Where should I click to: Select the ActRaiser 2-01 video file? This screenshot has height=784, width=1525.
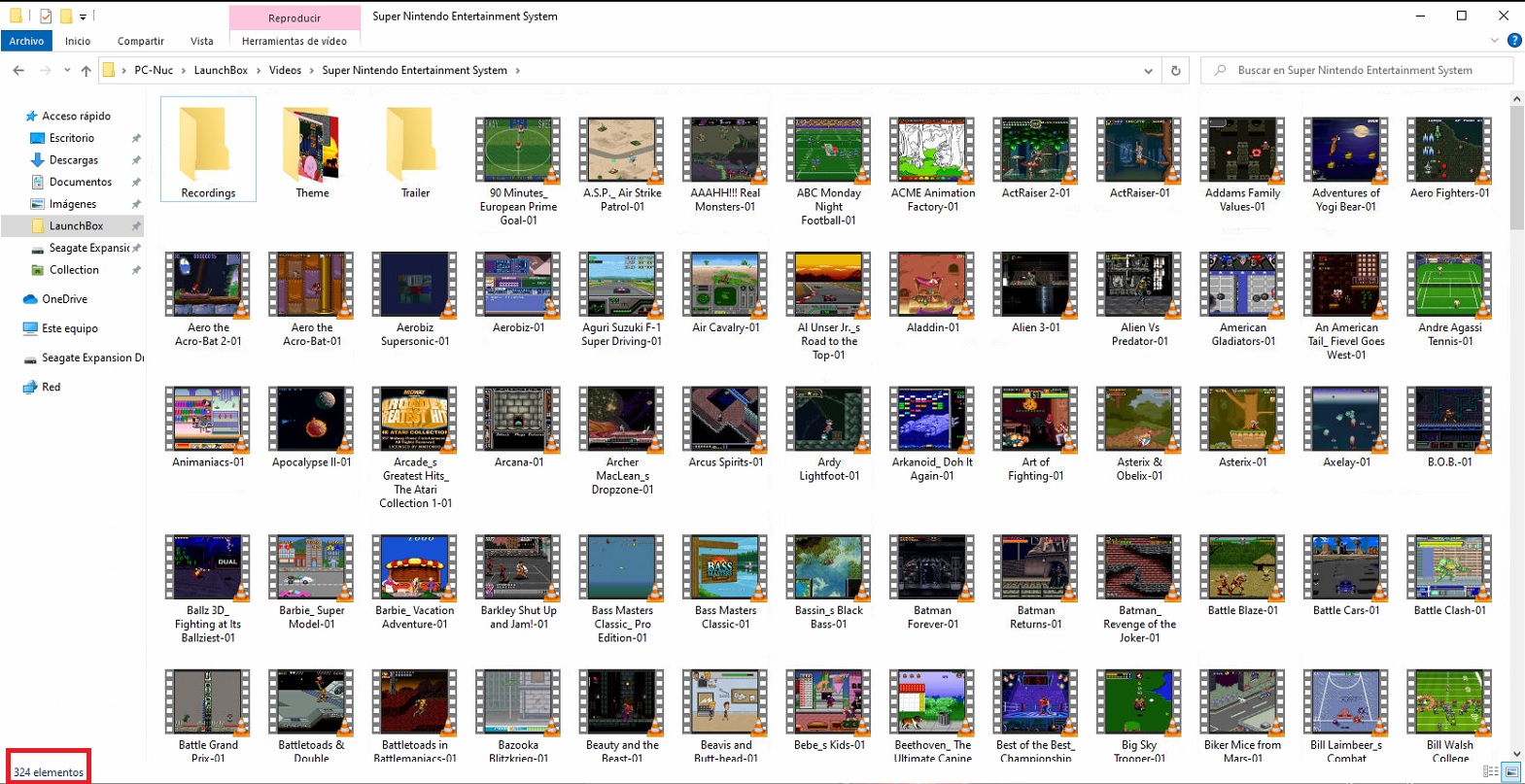[1036, 155]
